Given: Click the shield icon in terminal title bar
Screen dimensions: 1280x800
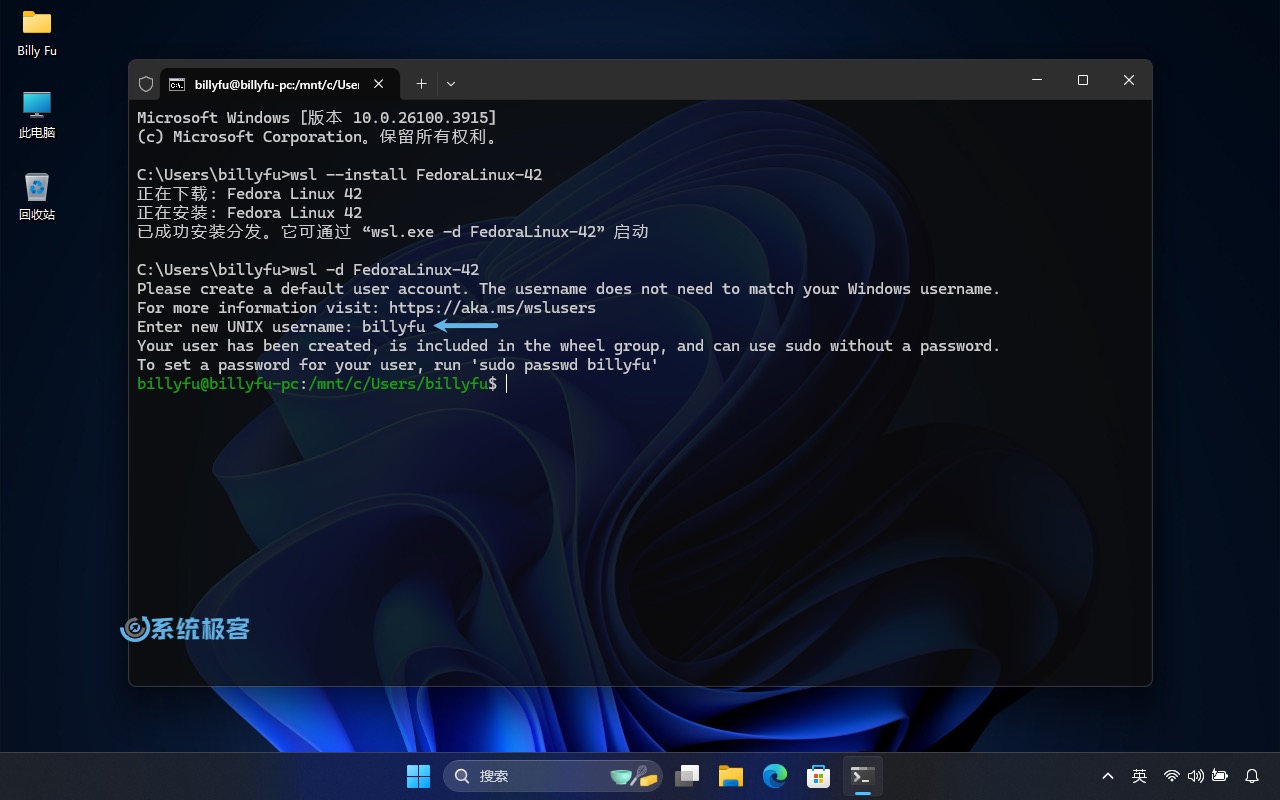Looking at the screenshot, I should pyautogui.click(x=146, y=84).
